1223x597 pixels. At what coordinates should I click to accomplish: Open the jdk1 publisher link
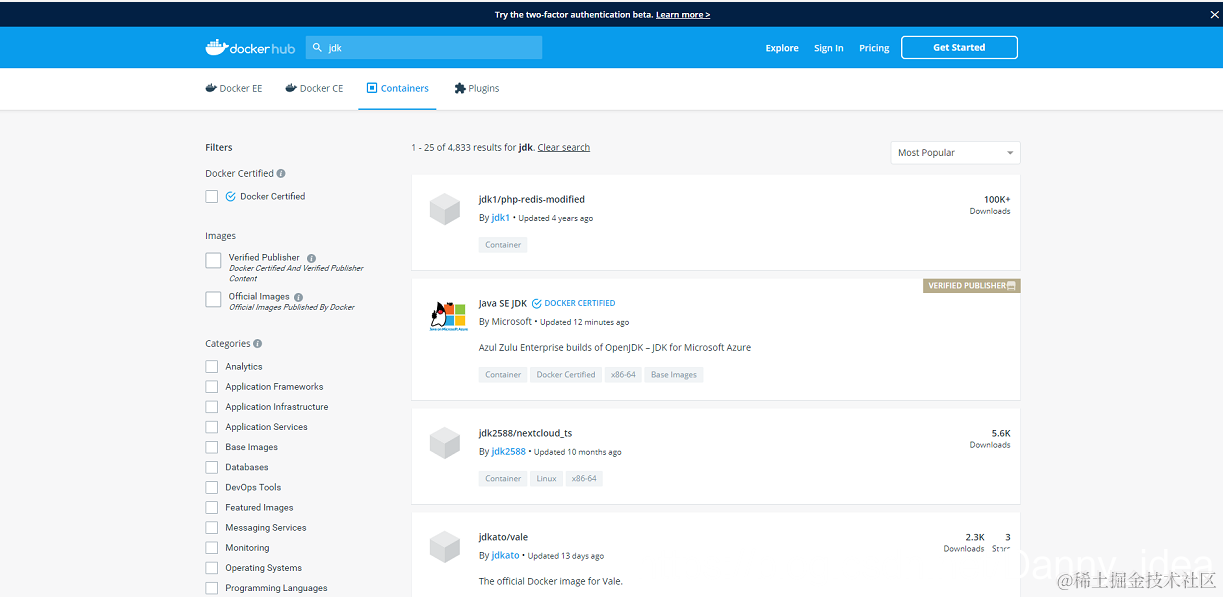click(501, 218)
